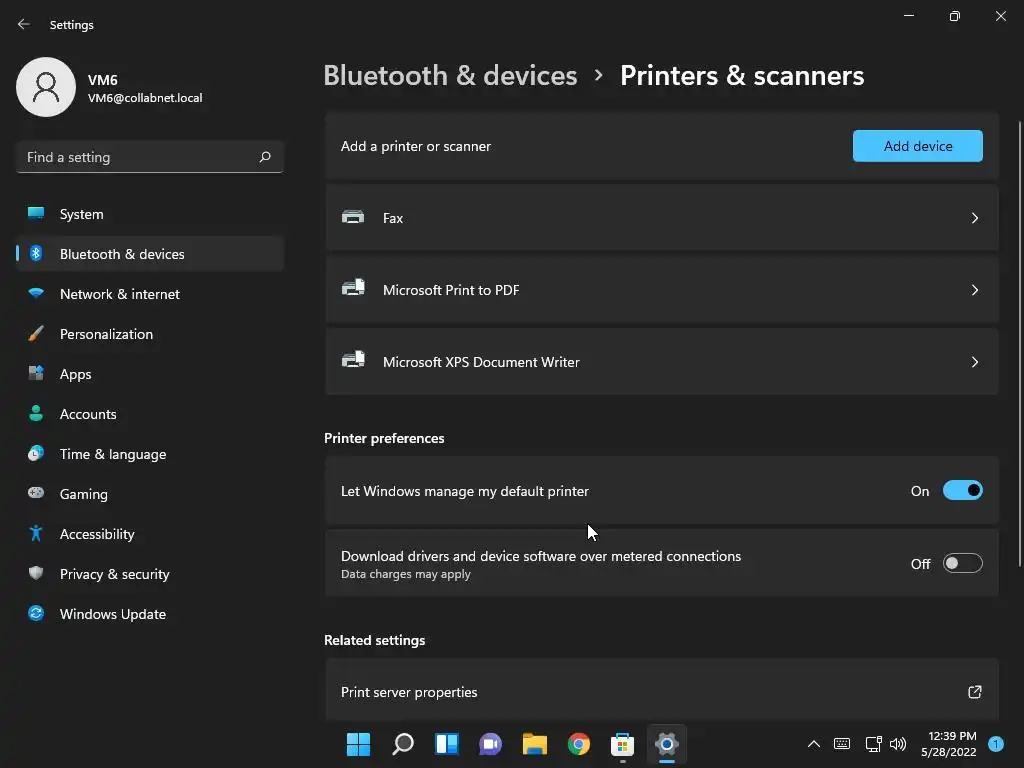Open external link icon for Print server properties

pos(974,692)
